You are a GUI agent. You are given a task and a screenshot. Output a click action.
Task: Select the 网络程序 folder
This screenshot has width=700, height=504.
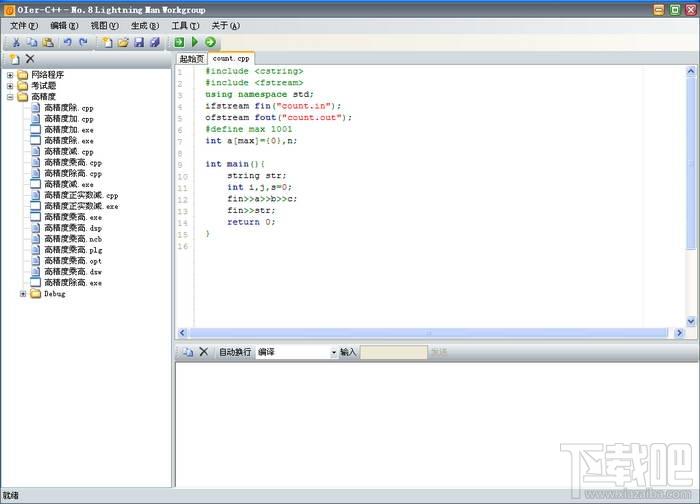click(47, 75)
